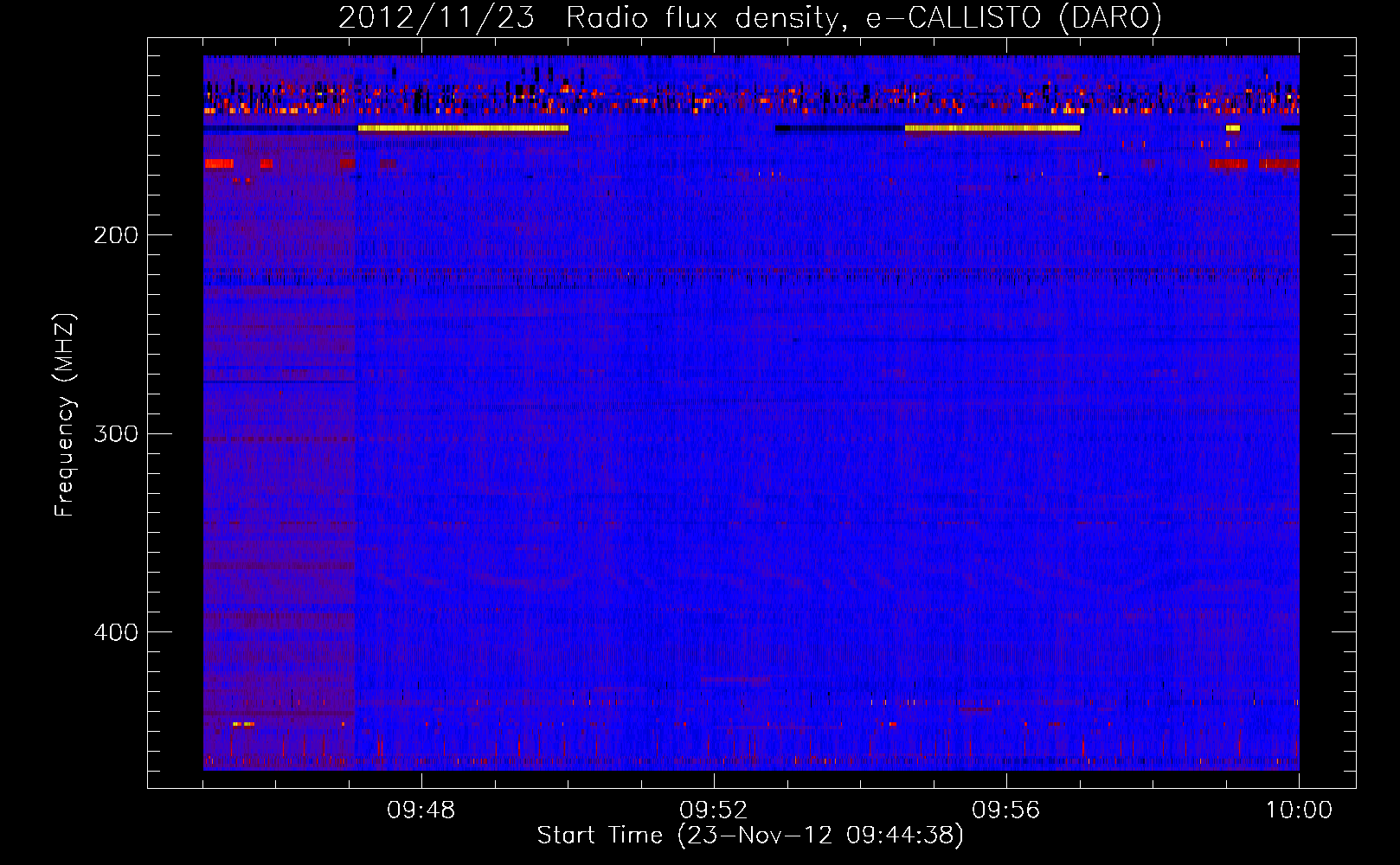
Task: Click the 'Frequency (MHZ)' y-axis label
Action: point(65,415)
